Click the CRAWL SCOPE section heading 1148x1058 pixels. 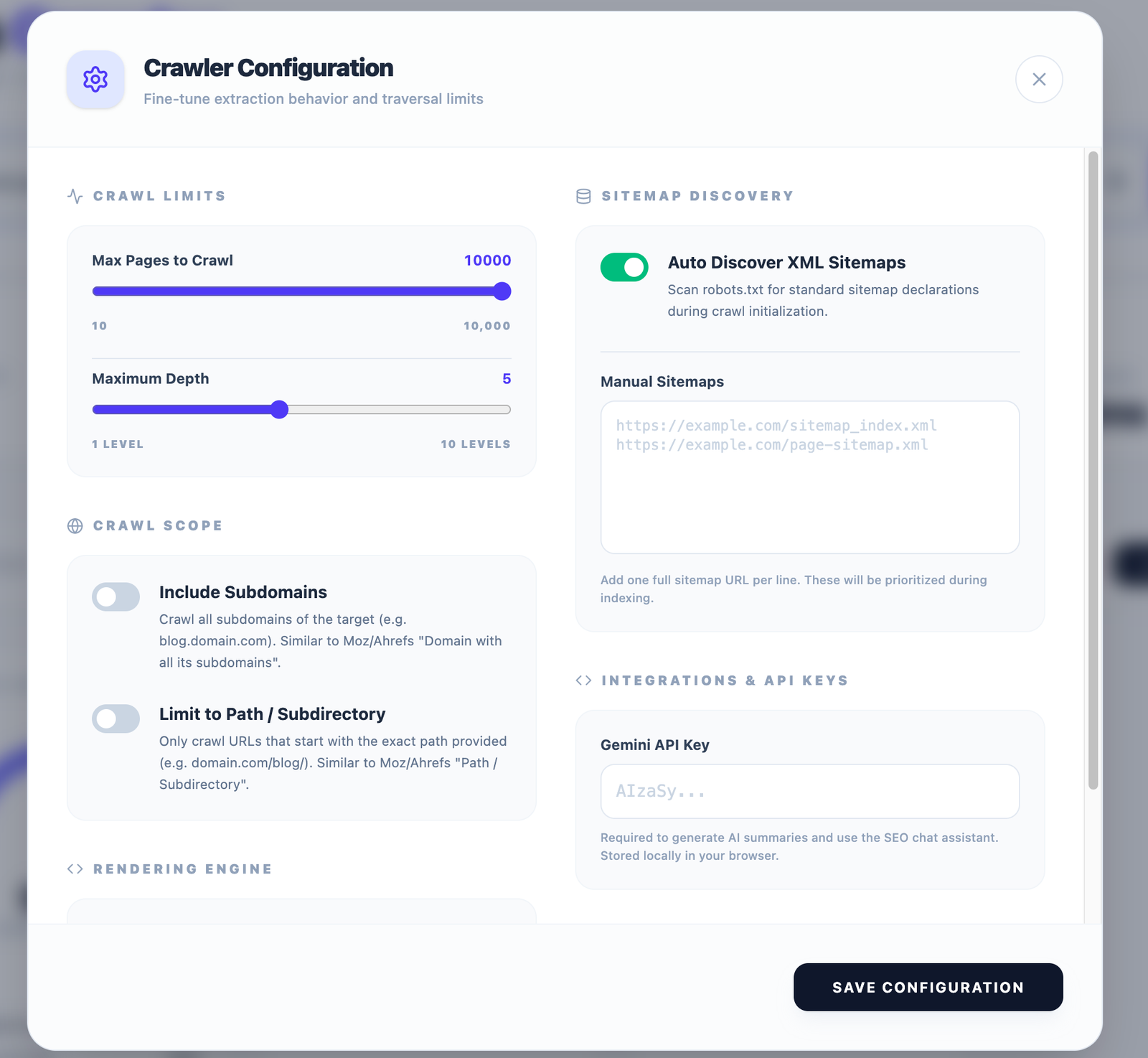coord(158,525)
